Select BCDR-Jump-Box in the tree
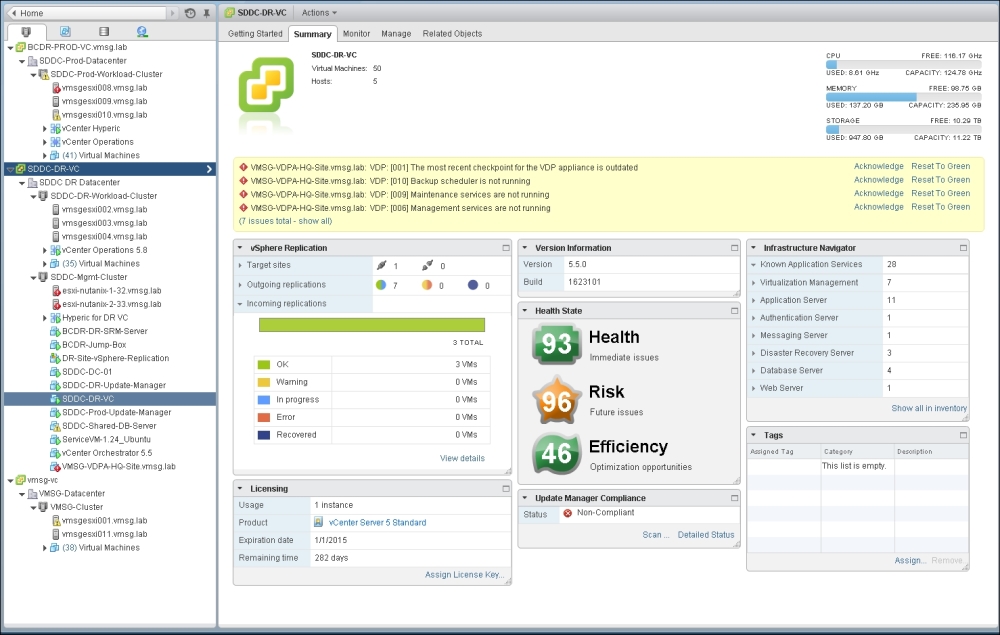Screen dimensions: 1000x635 pos(94,345)
